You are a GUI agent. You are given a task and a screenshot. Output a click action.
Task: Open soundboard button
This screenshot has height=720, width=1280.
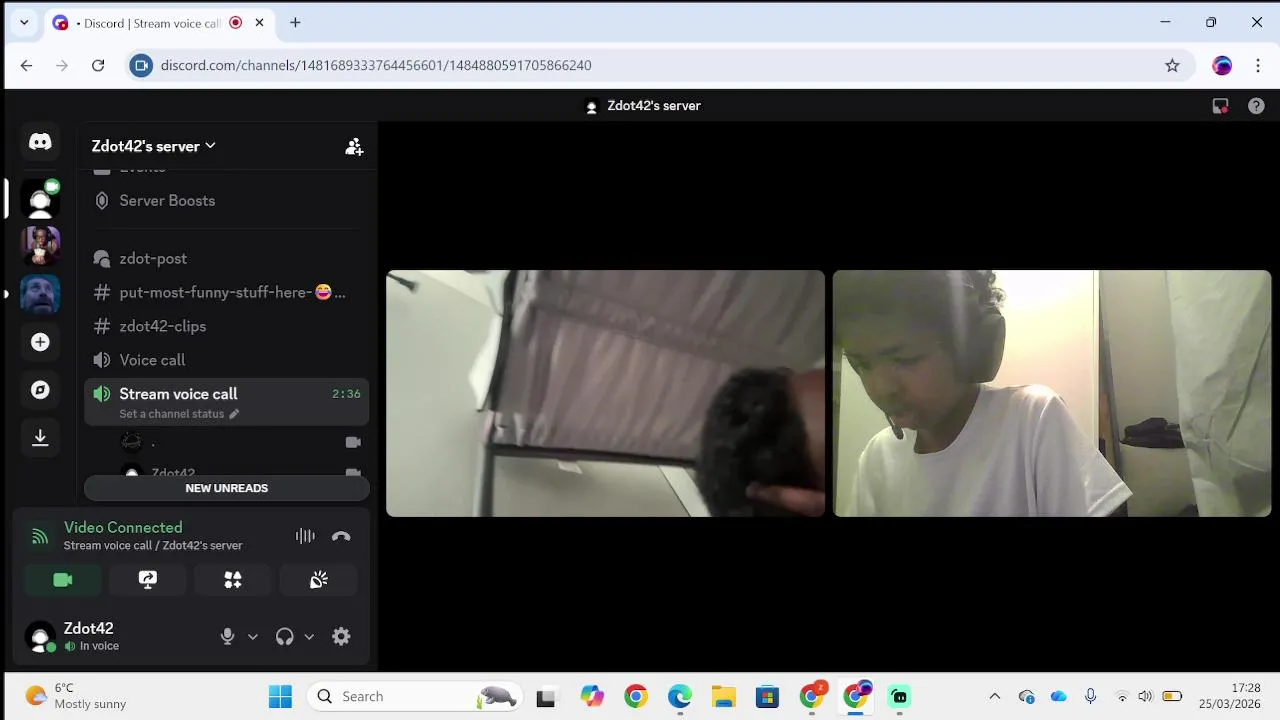(319, 580)
